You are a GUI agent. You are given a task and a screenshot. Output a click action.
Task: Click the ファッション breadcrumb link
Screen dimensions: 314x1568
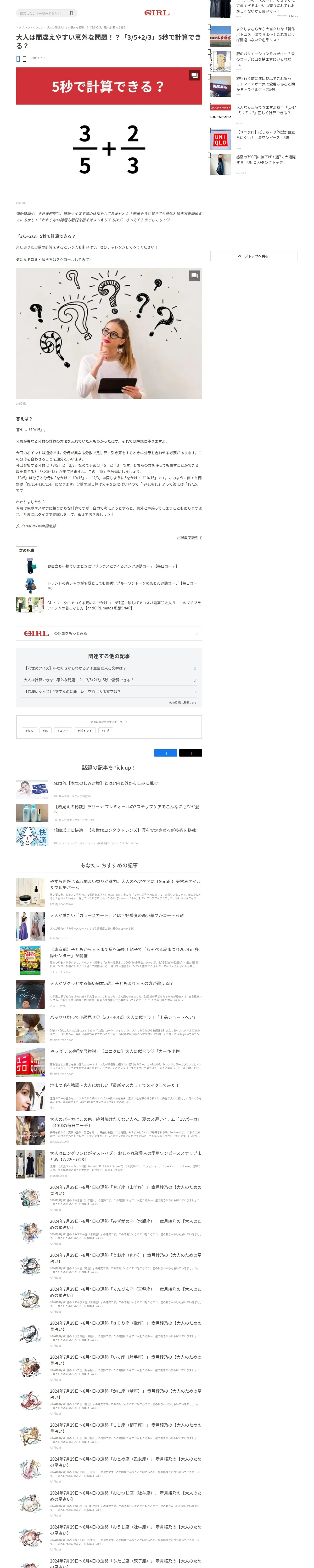[x=35, y=27]
